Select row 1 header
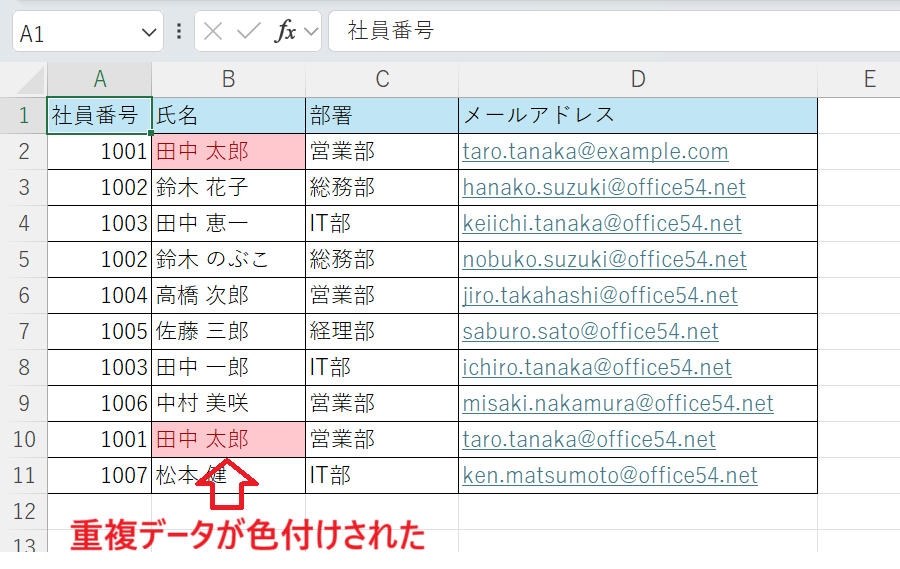This screenshot has width=900, height=569. [x=24, y=115]
